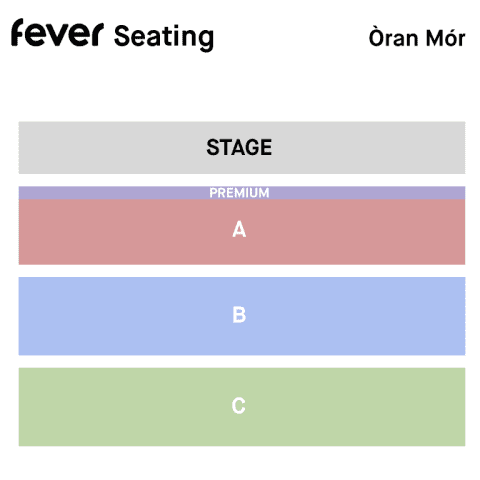
Task: Select the gray STAGE block
Action: [x=242, y=148]
